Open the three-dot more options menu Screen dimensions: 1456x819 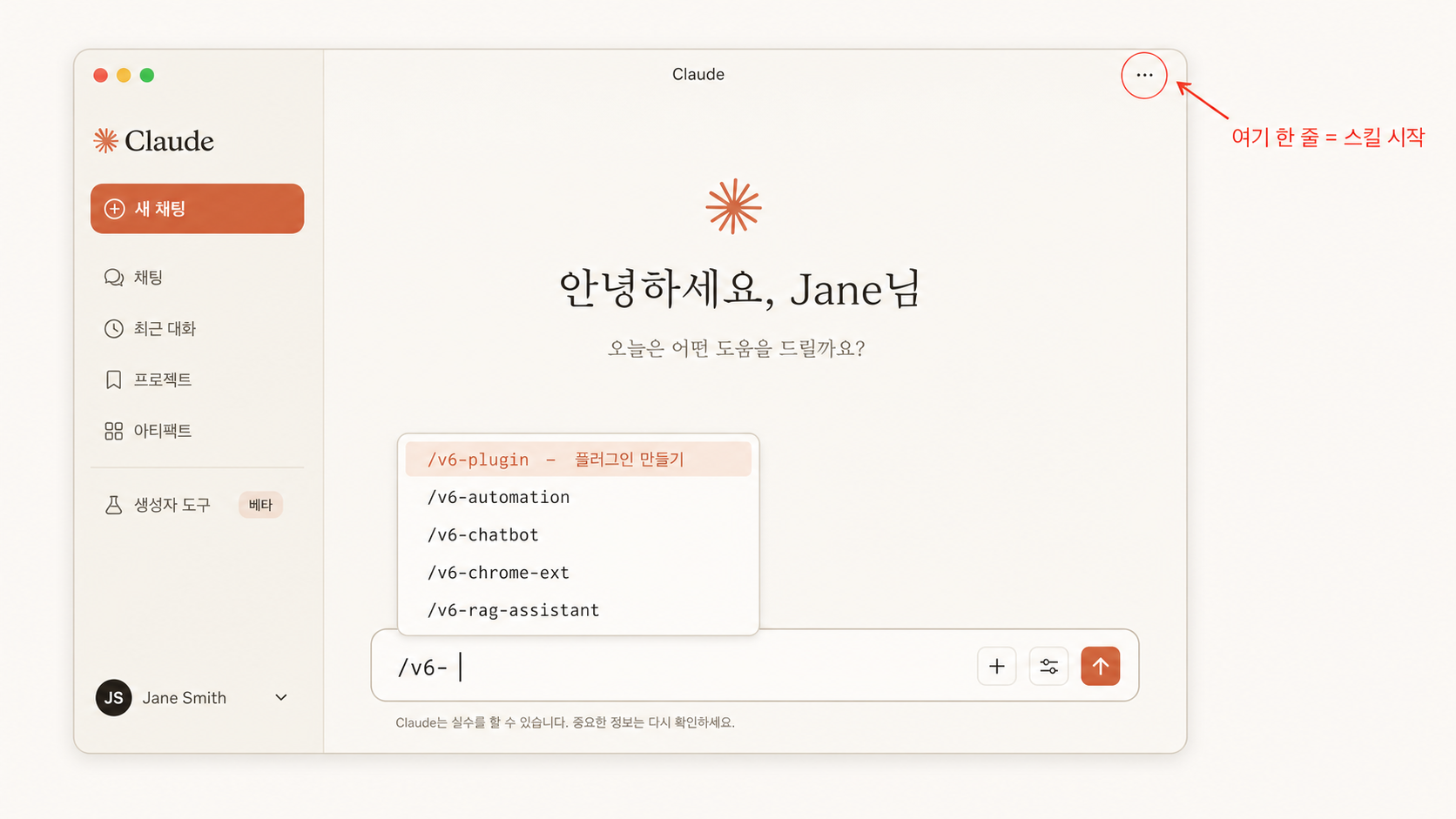point(1144,76)
